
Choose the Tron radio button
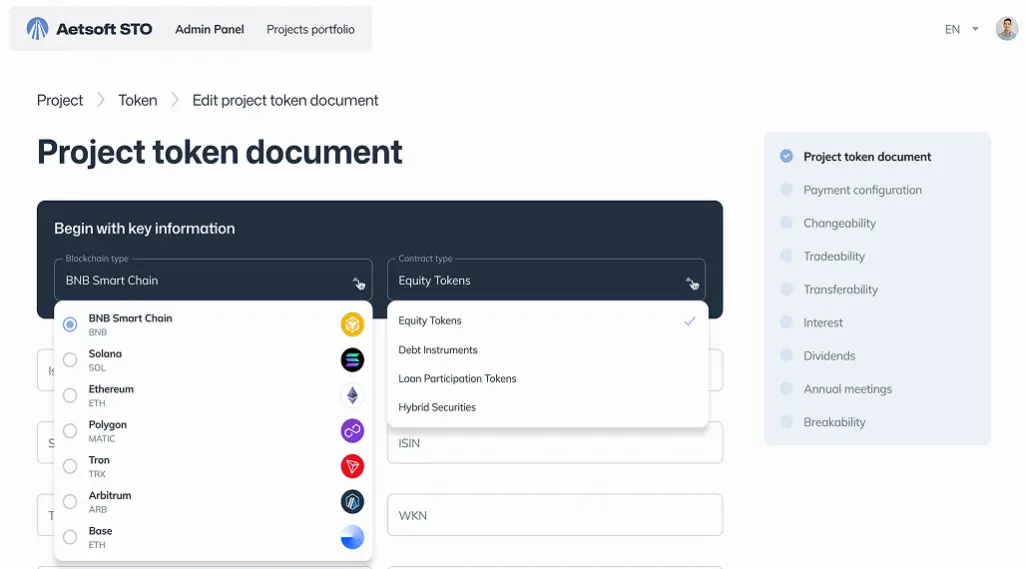click(x=70, y=466)
